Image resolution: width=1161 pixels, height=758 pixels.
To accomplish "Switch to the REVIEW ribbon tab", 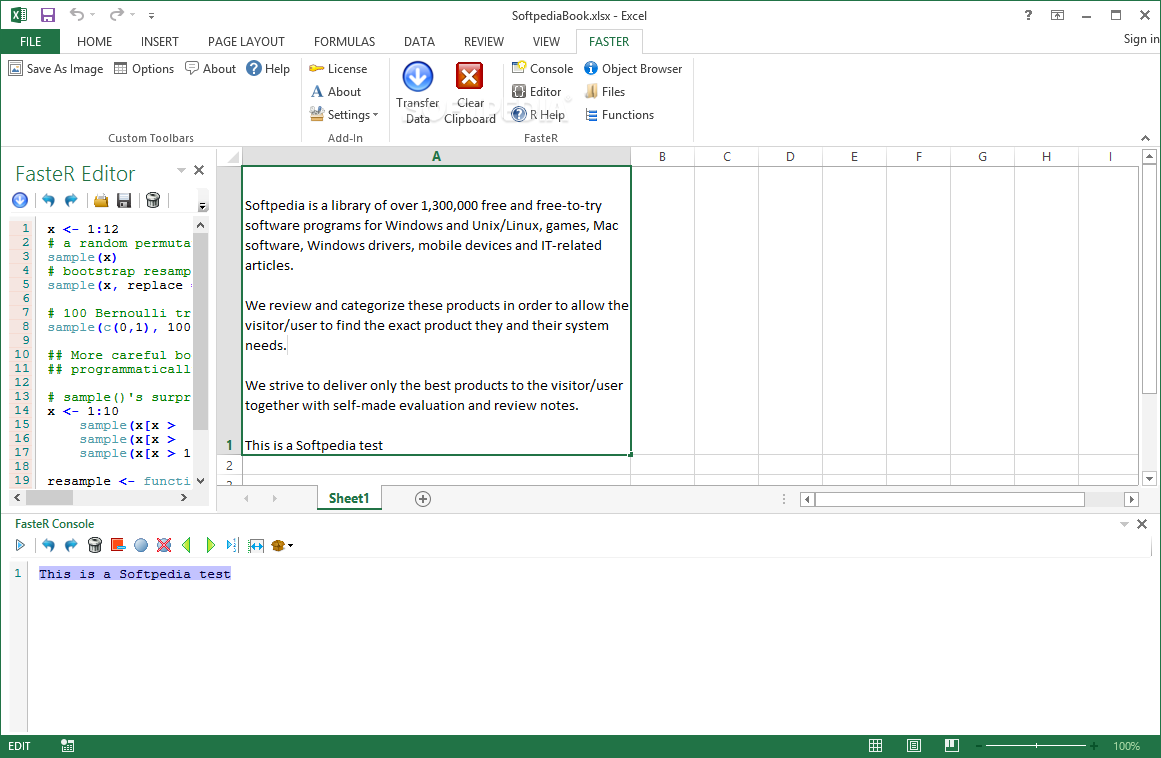I will 484,41.
